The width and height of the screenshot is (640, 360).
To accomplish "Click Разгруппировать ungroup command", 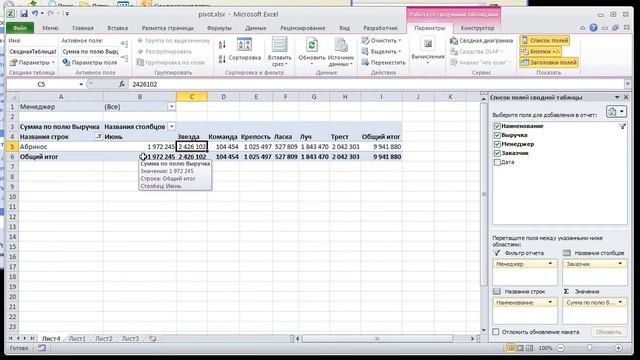I will tap(165, 51).
